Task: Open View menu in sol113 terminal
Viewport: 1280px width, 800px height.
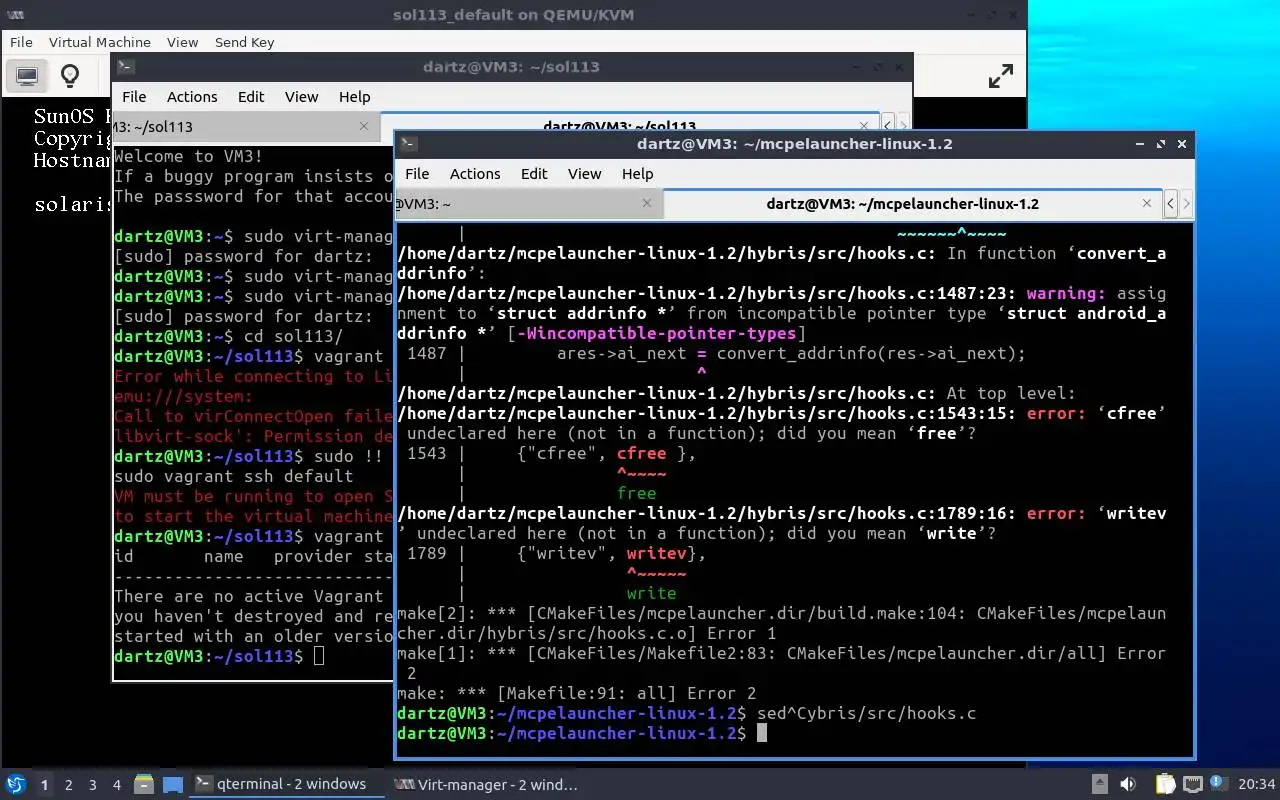Action: tap(302, 96)
